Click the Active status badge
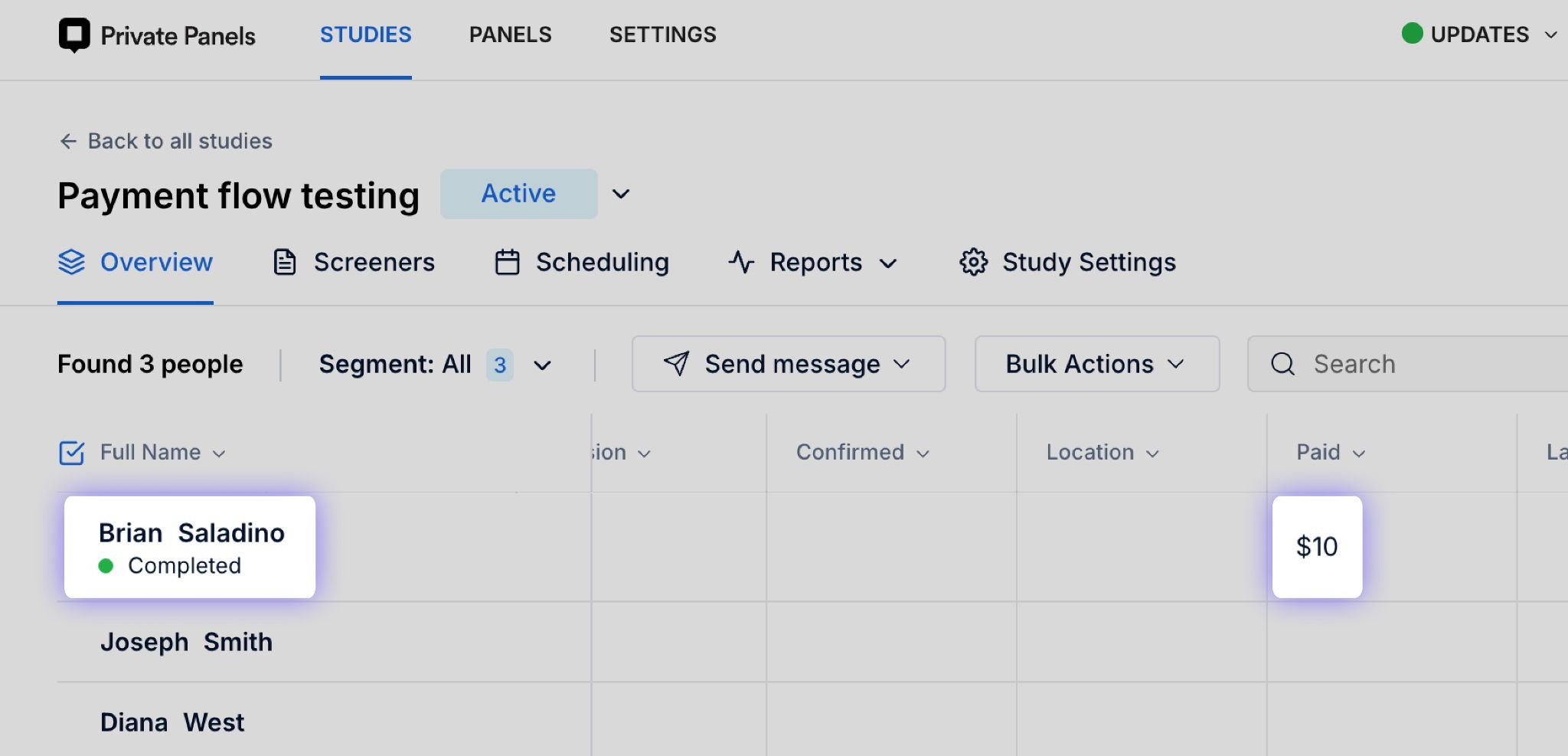Screen dimensions: 1568x756 pyautogui.click(x=518, y=194)
